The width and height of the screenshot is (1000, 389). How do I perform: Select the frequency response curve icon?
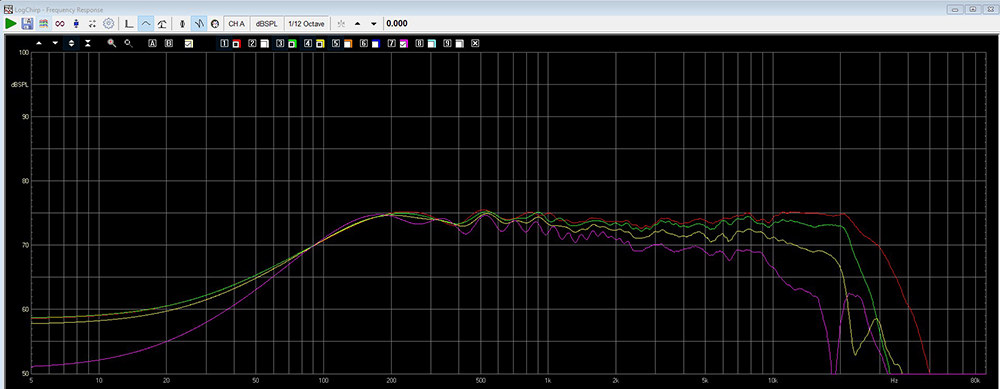(146, 24)
